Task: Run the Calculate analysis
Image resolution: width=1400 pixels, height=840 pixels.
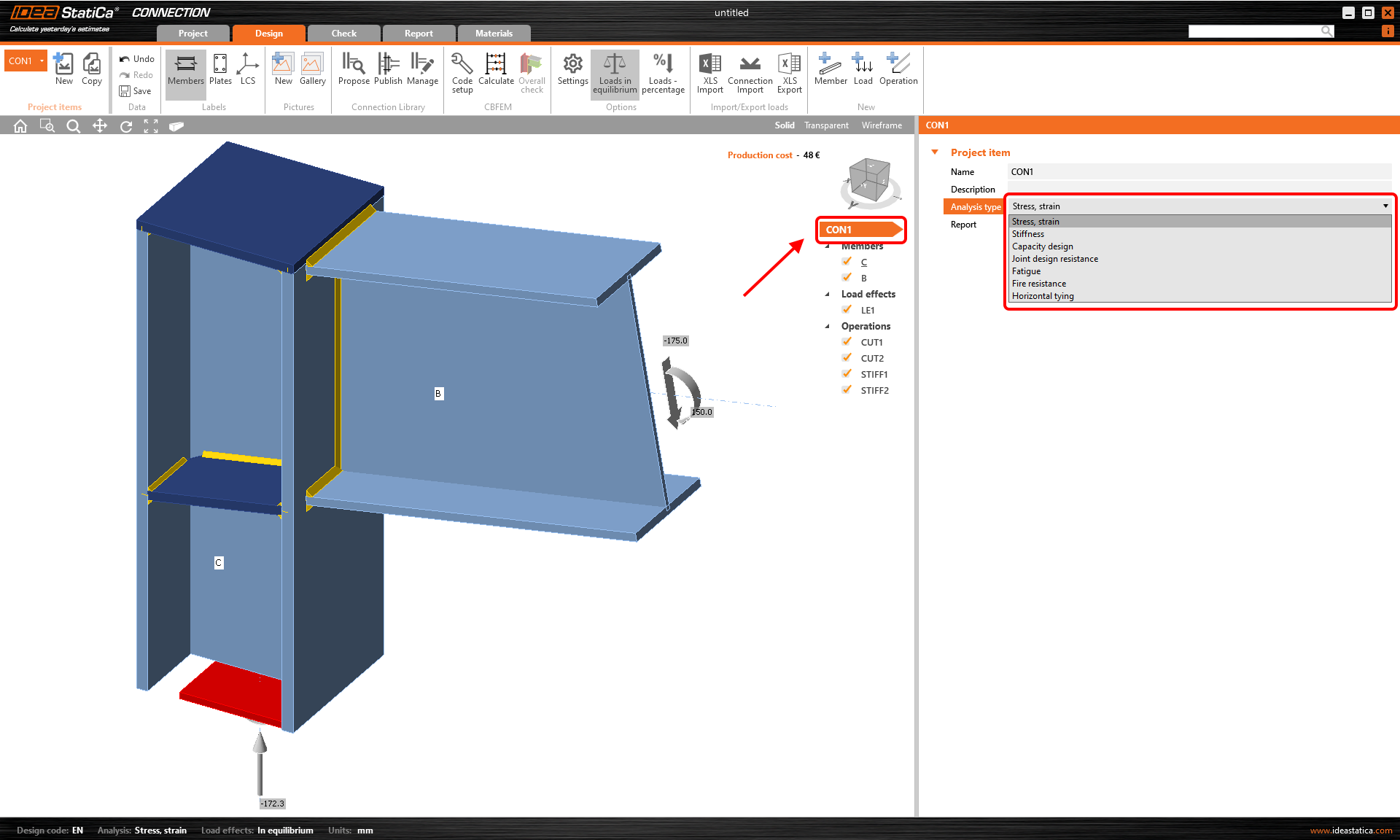Action: point(496,71)
